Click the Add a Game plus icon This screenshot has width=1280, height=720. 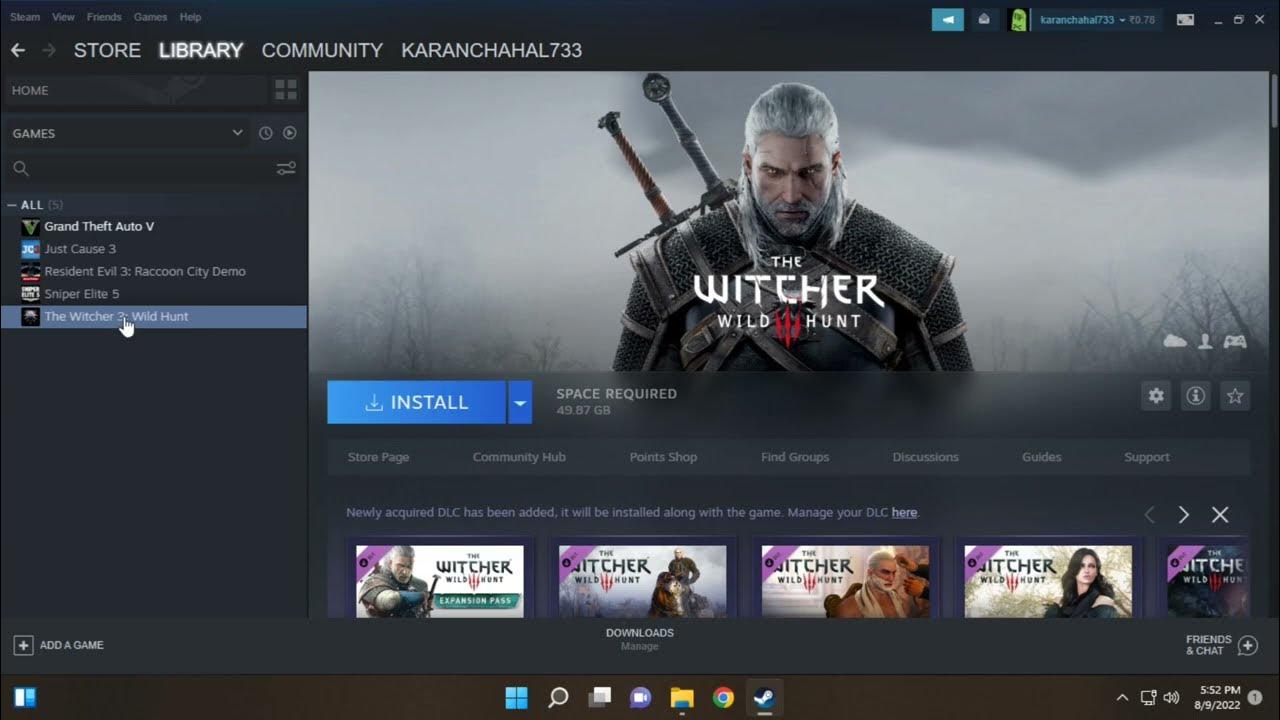(23, 645)
